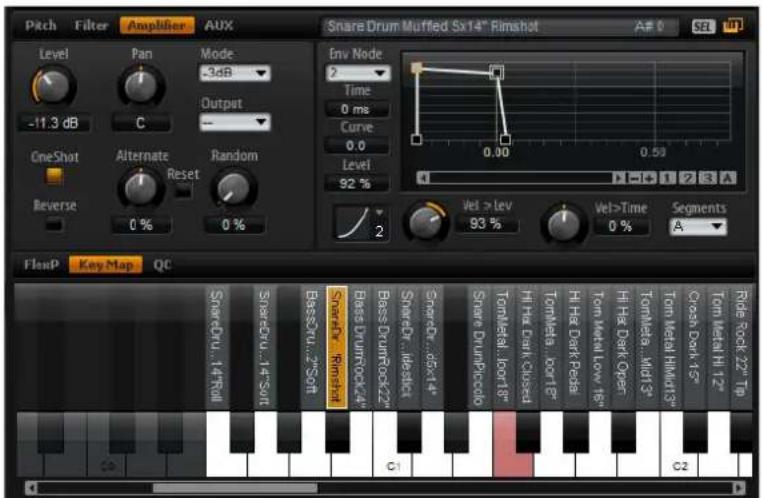Toggle the OneShot button
This screenshot has height=498, width=762.
pyautogui.click(x=54, y=175)
